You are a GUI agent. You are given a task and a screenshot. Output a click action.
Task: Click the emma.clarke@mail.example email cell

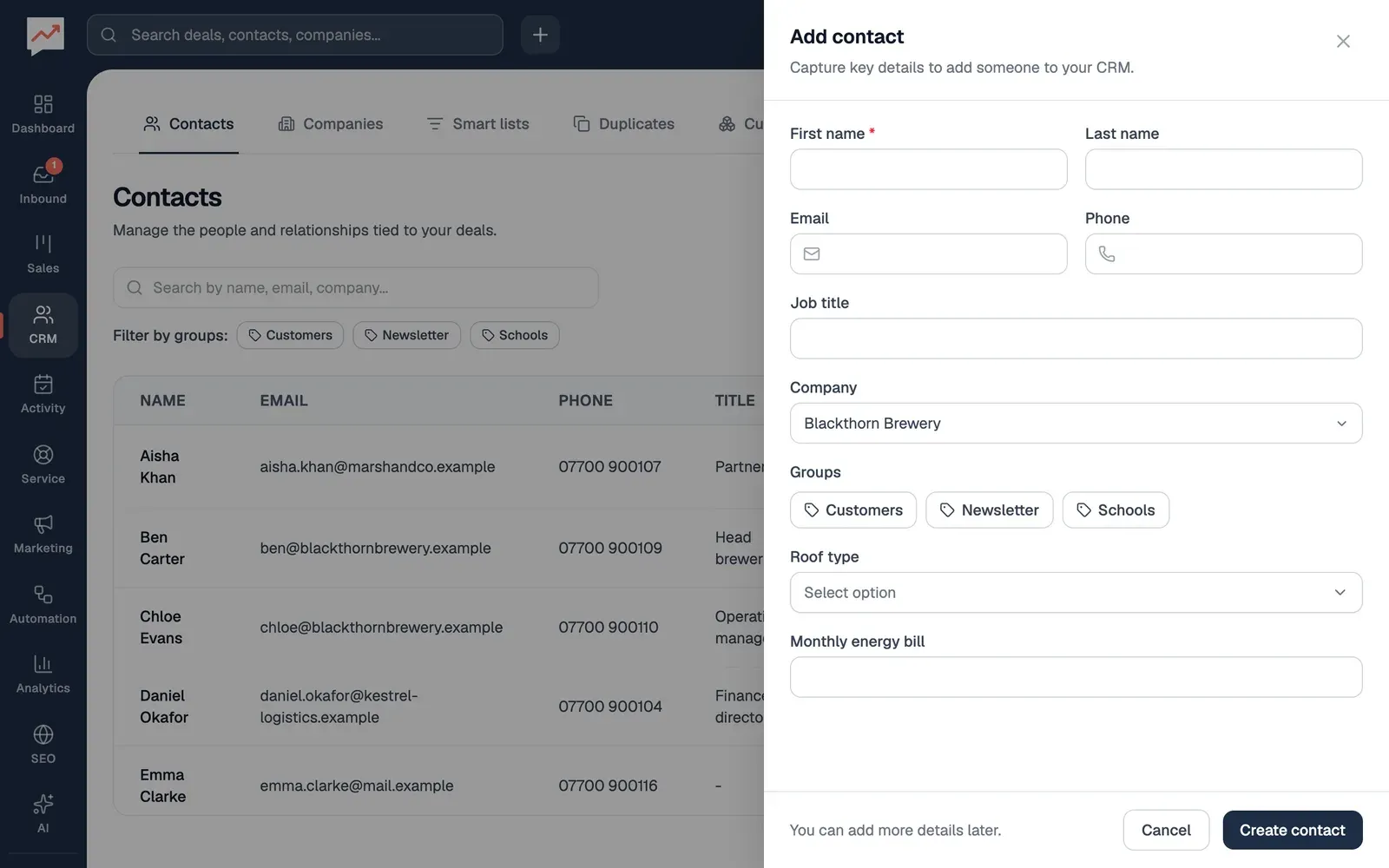pos(357,786)
